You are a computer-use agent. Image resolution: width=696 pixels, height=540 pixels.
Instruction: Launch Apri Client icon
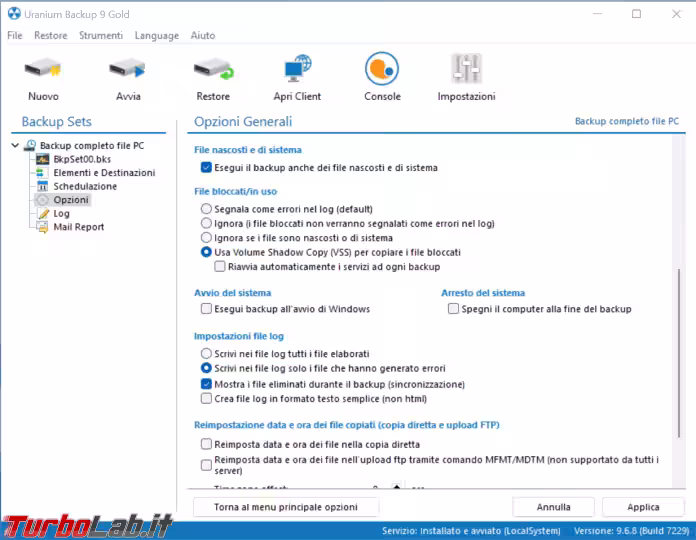click(x=297, y=69)
